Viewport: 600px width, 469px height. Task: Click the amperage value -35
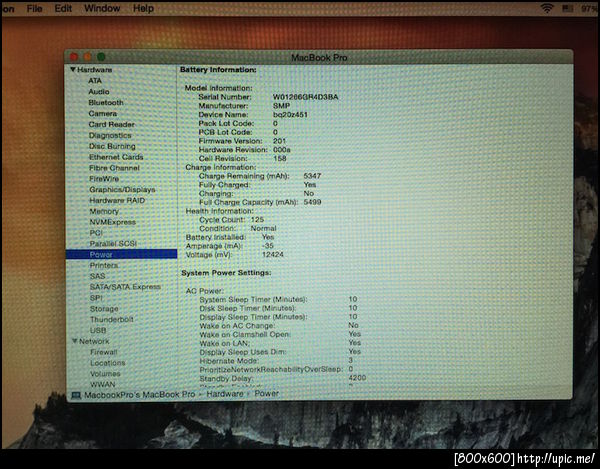[x=268, y=246]
